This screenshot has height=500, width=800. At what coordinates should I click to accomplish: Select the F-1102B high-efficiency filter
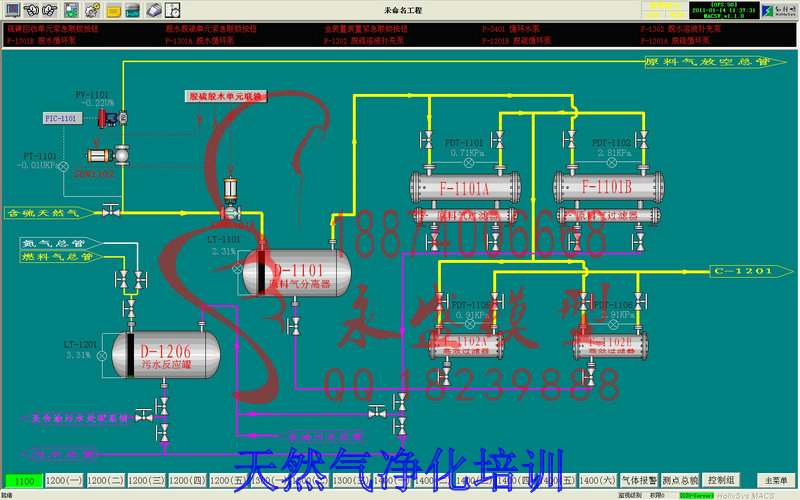[610, 345]
